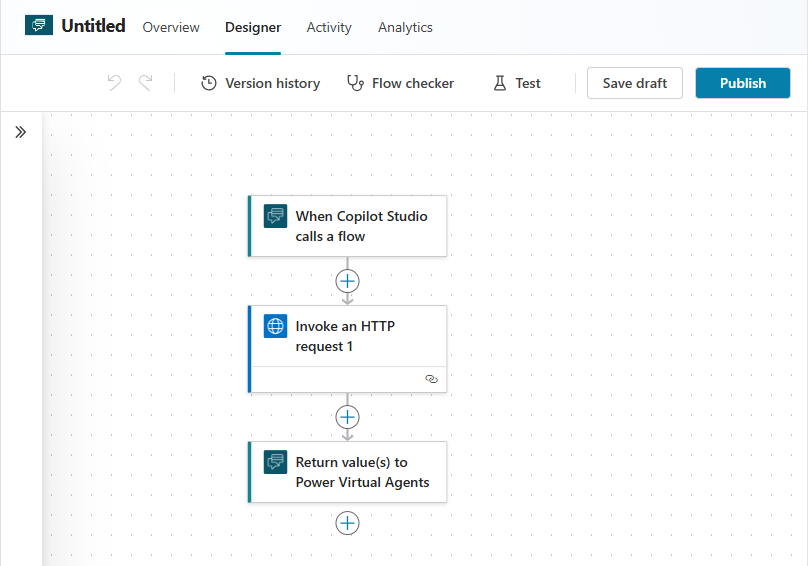808x566 pixels.
Task: Open Version history from its label
Action: point(273,83)
